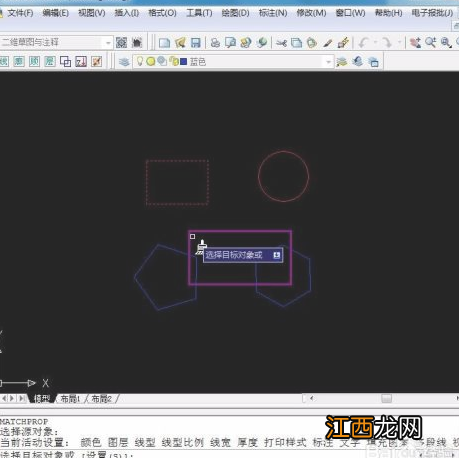This screenshot has width=459, height=458.
Task: Click the Pan realtime icon
Action: [x=415, y=43]
